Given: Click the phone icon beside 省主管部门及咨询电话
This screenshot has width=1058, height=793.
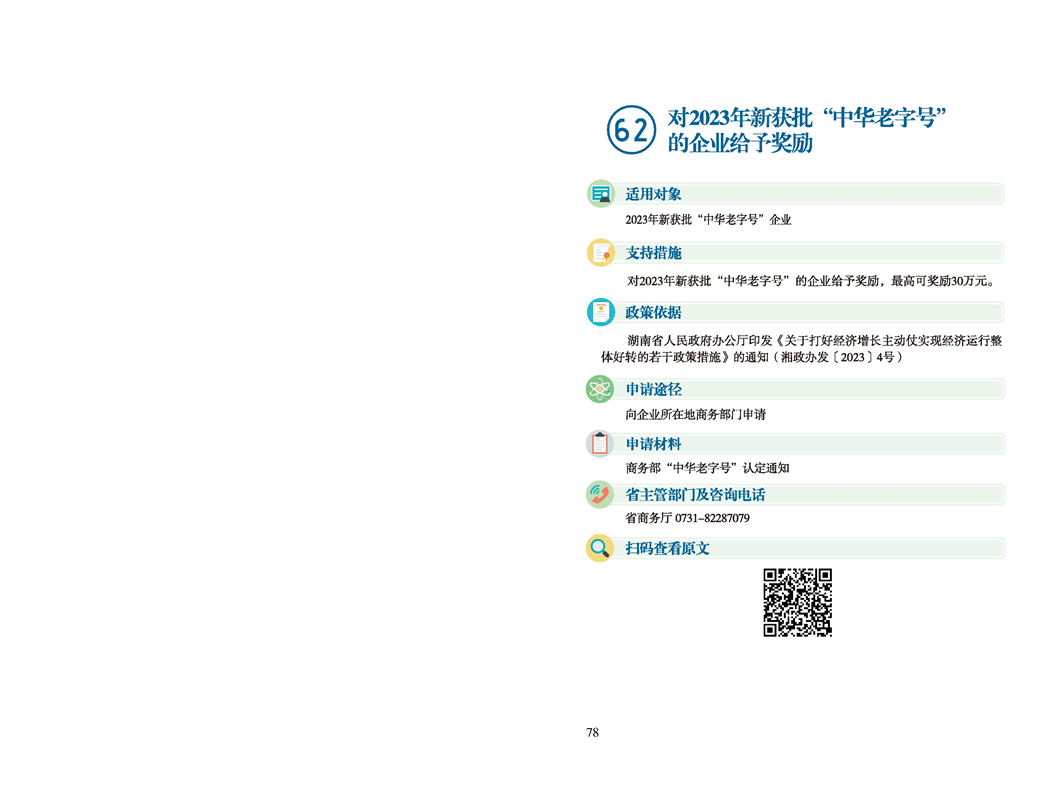Looking at the screenshot, I should click(600, 495).
